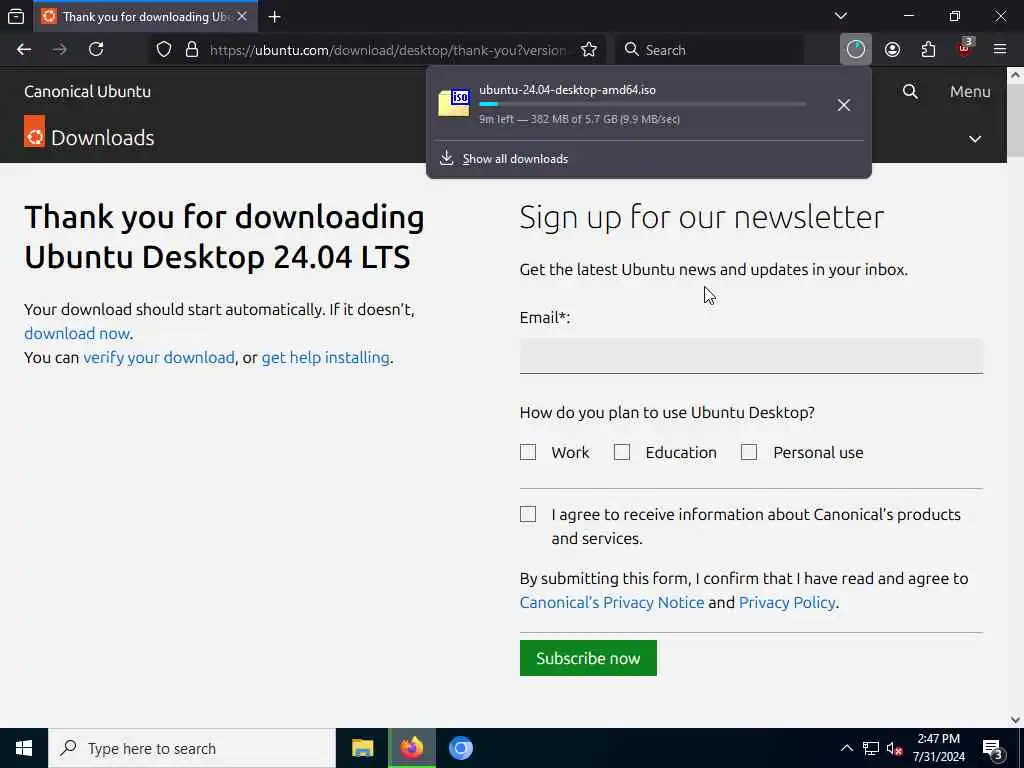The width and height of the screenshot is (1024, 768).
Task: Click the Downloads heading link
Action: tap(103, 138)
